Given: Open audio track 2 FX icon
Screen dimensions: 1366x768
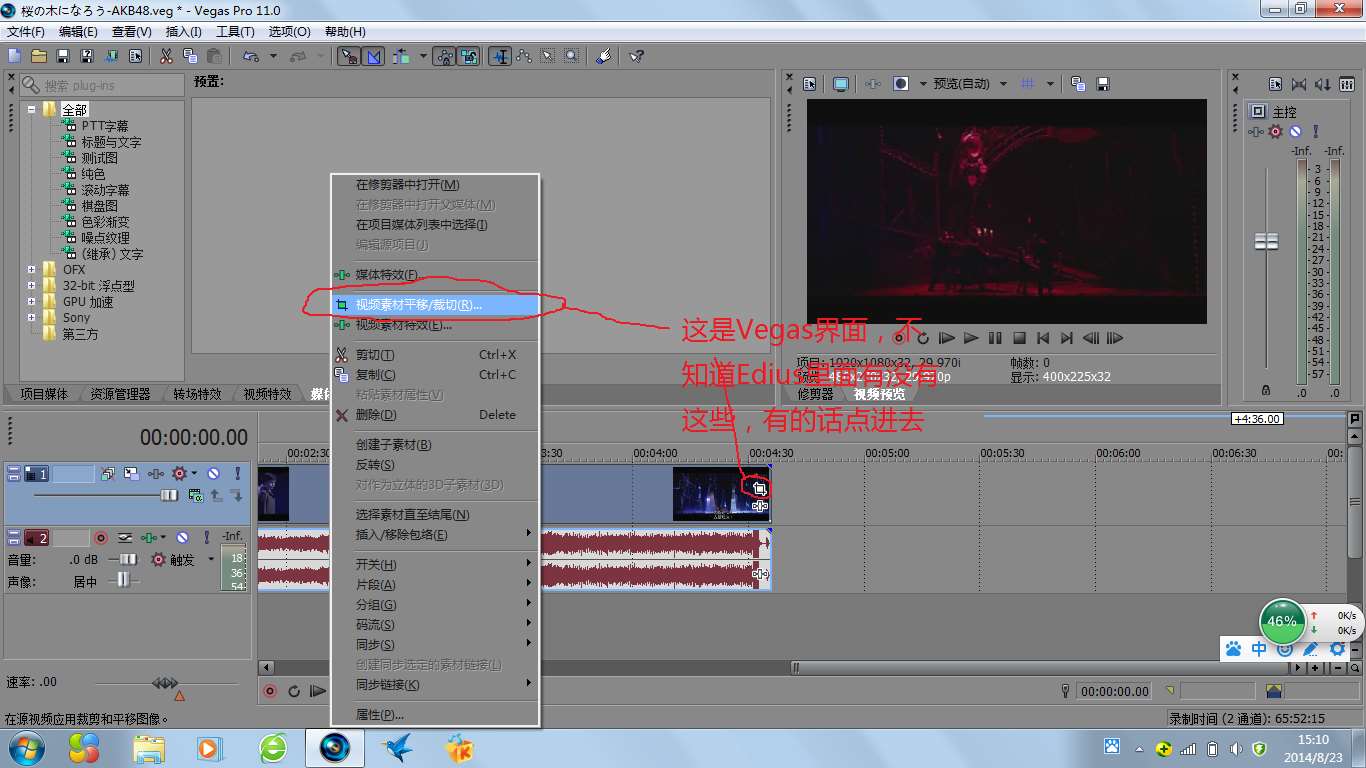Looking at the screenshot, I should [x=150, y=538].
